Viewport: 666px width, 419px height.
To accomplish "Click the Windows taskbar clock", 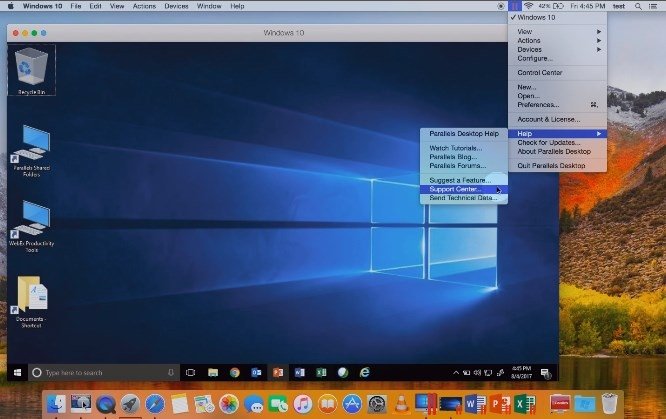I will click(522, 373).
